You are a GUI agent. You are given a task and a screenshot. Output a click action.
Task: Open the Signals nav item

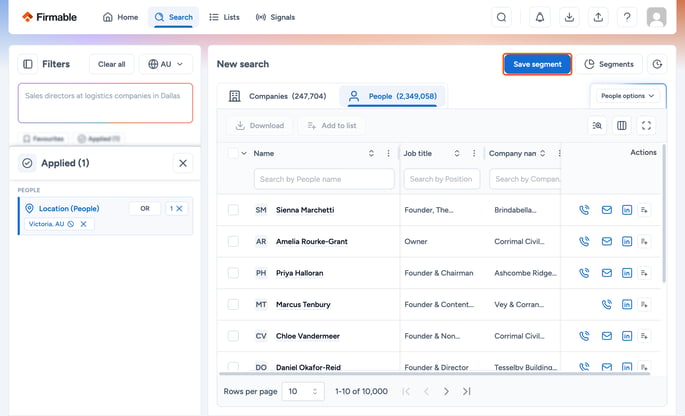click(276, 17)
